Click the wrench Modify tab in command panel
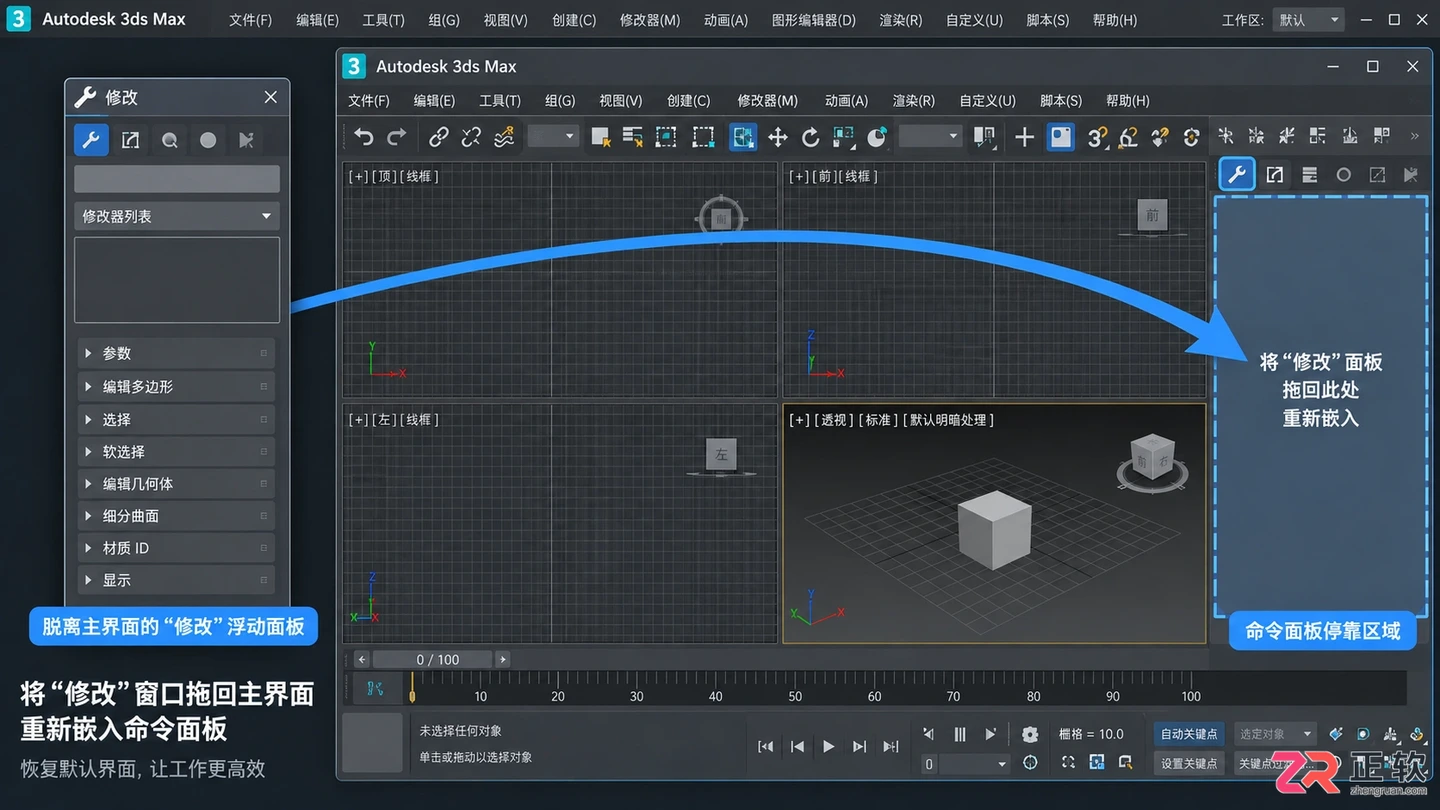This screenshot has height=810, width=1440. click(1237, 175)
